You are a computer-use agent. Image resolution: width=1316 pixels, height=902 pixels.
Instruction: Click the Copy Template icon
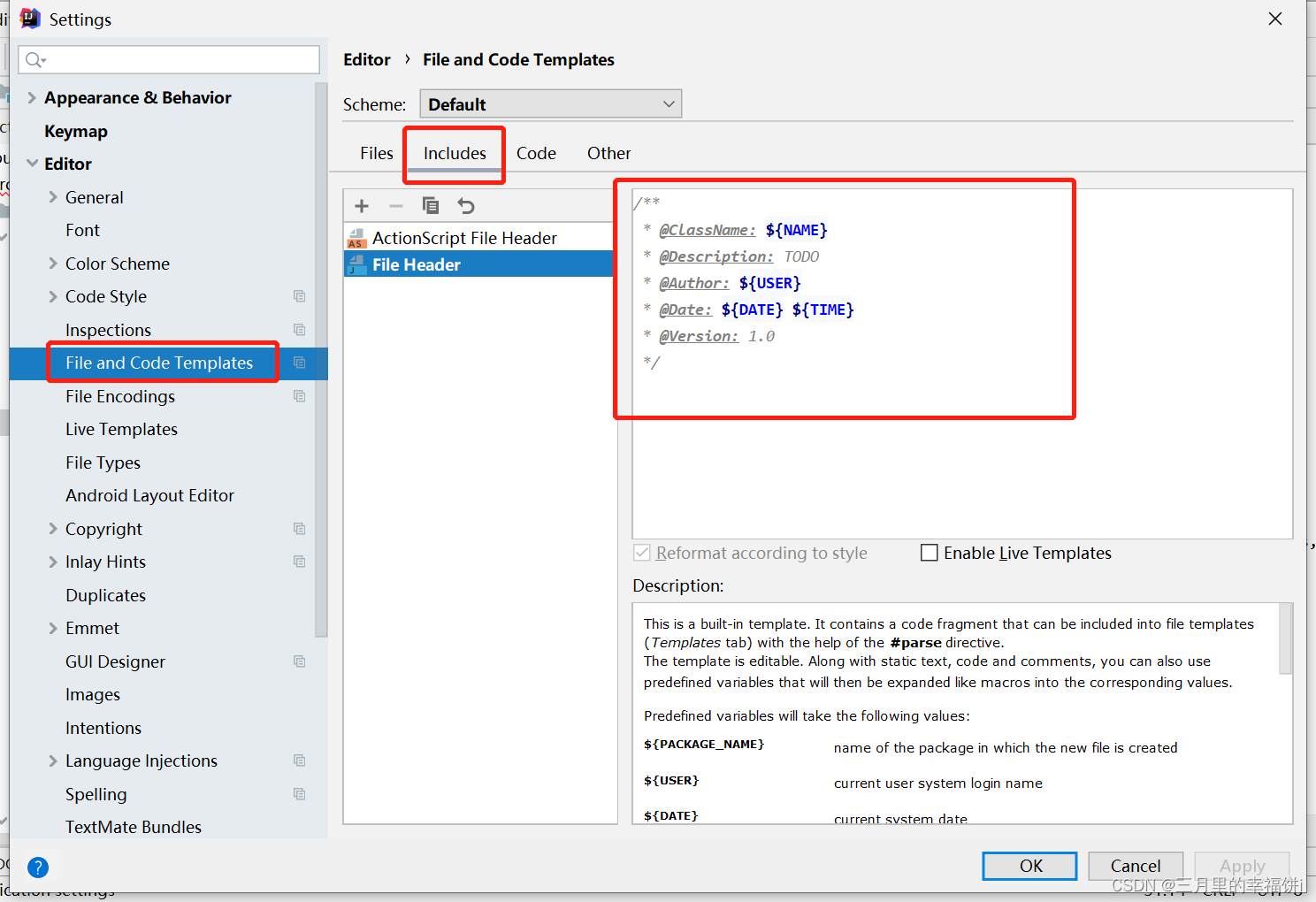(431, 206)
